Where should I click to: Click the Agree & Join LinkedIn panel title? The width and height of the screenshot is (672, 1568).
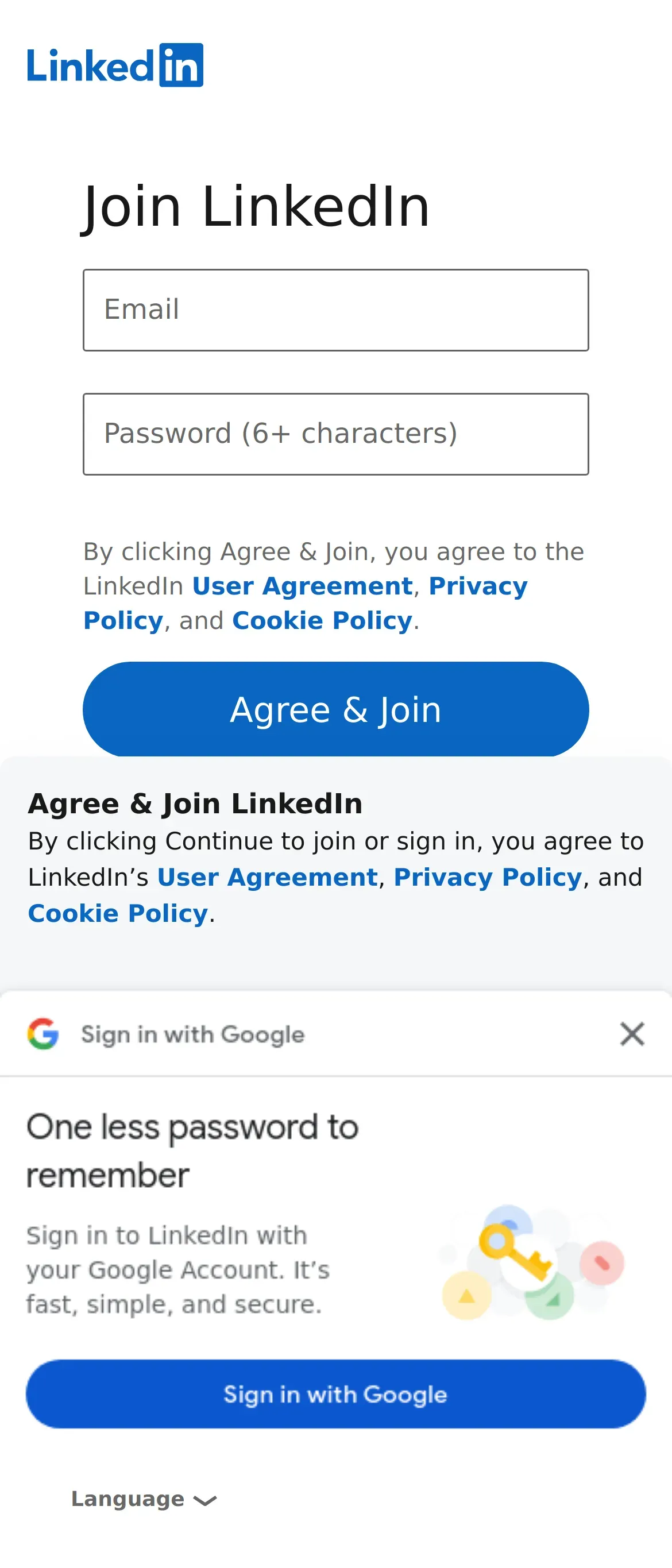(x=195, y=804)
